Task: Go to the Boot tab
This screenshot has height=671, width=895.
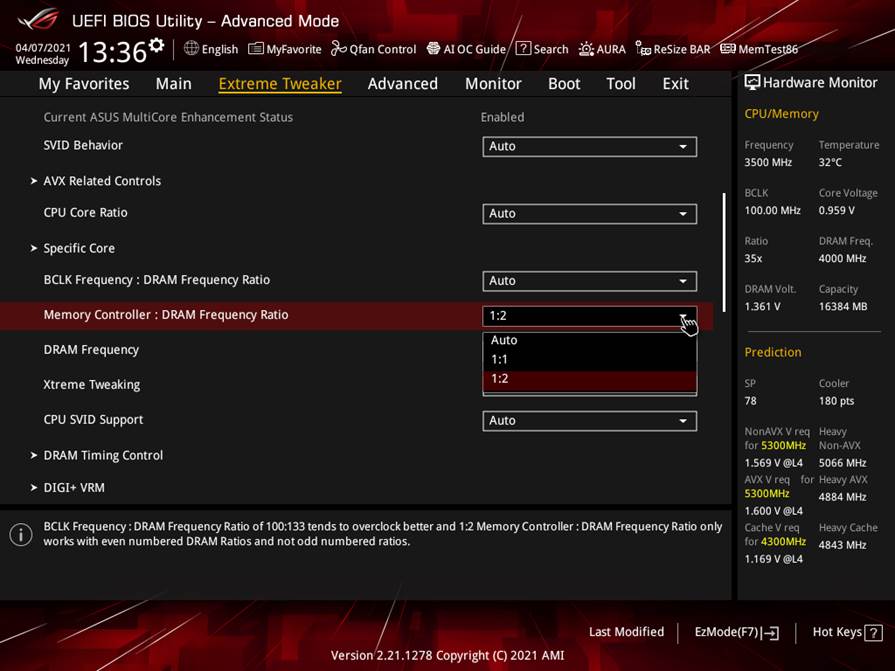Action: coord(564,84)
